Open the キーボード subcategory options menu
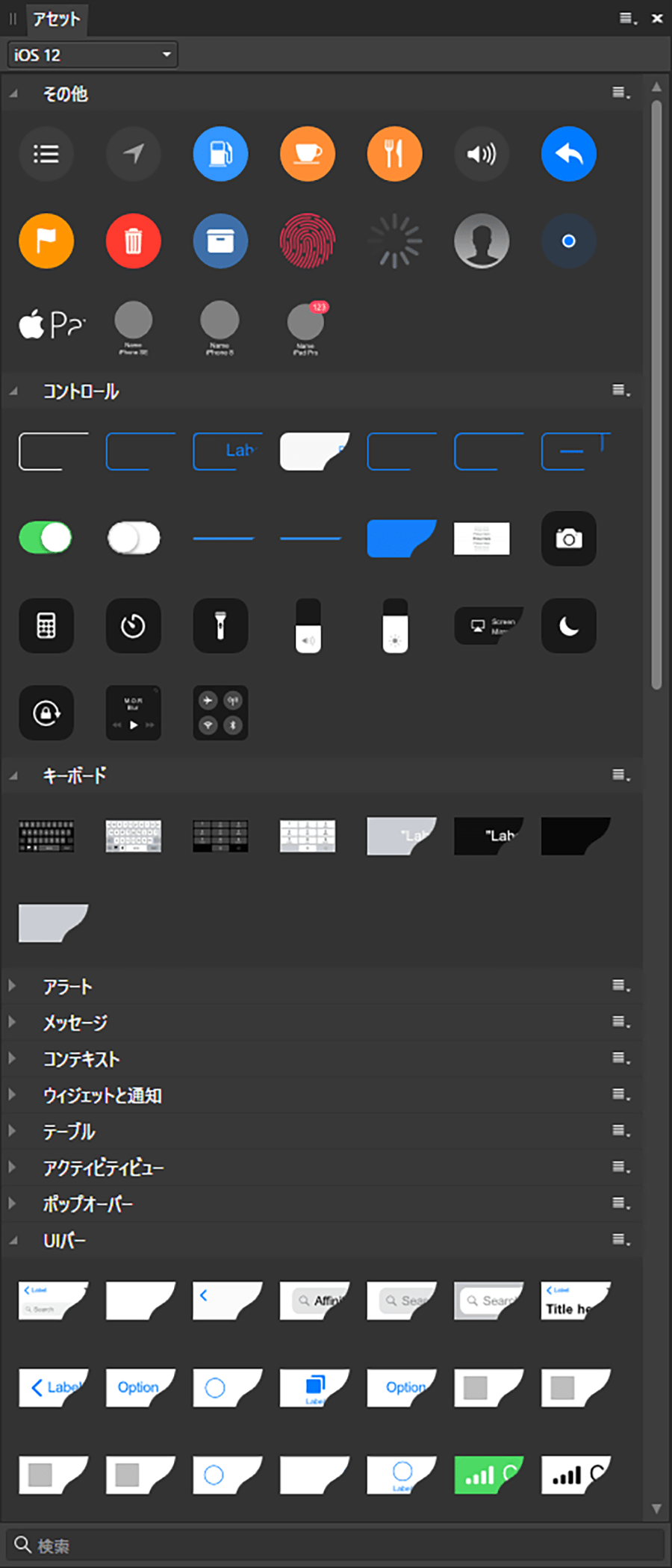 click(x=621, y=775)
